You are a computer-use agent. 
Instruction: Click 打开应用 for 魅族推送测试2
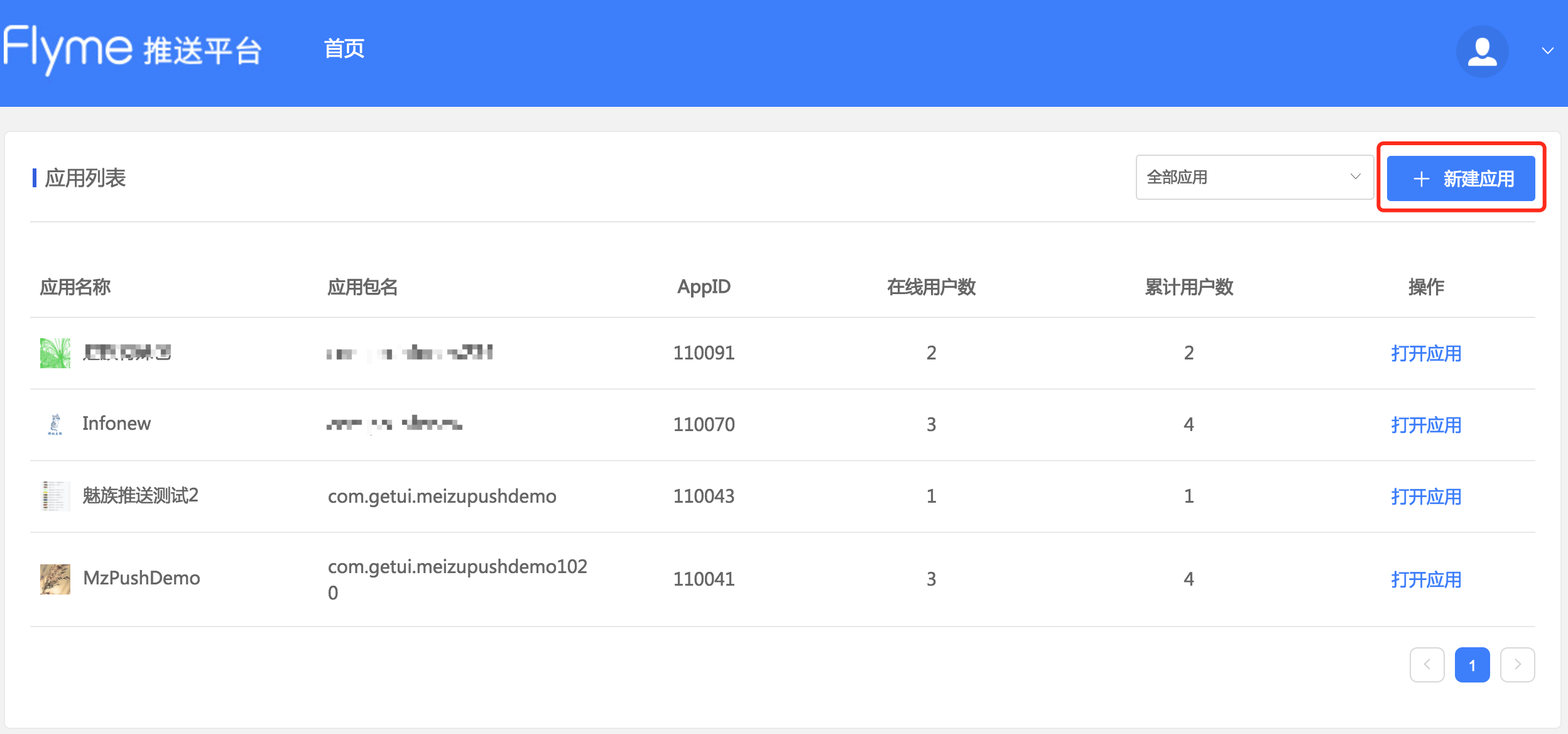[x=1425, y=496]
